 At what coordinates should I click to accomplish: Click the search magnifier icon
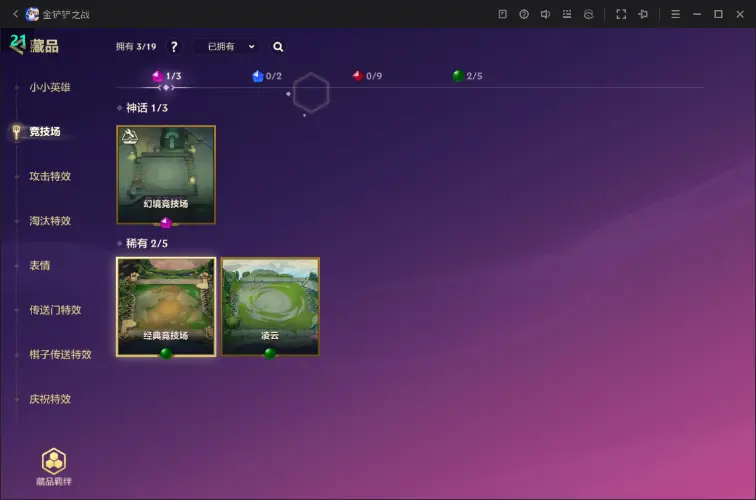pyautogui.click(x=278, y=47)
